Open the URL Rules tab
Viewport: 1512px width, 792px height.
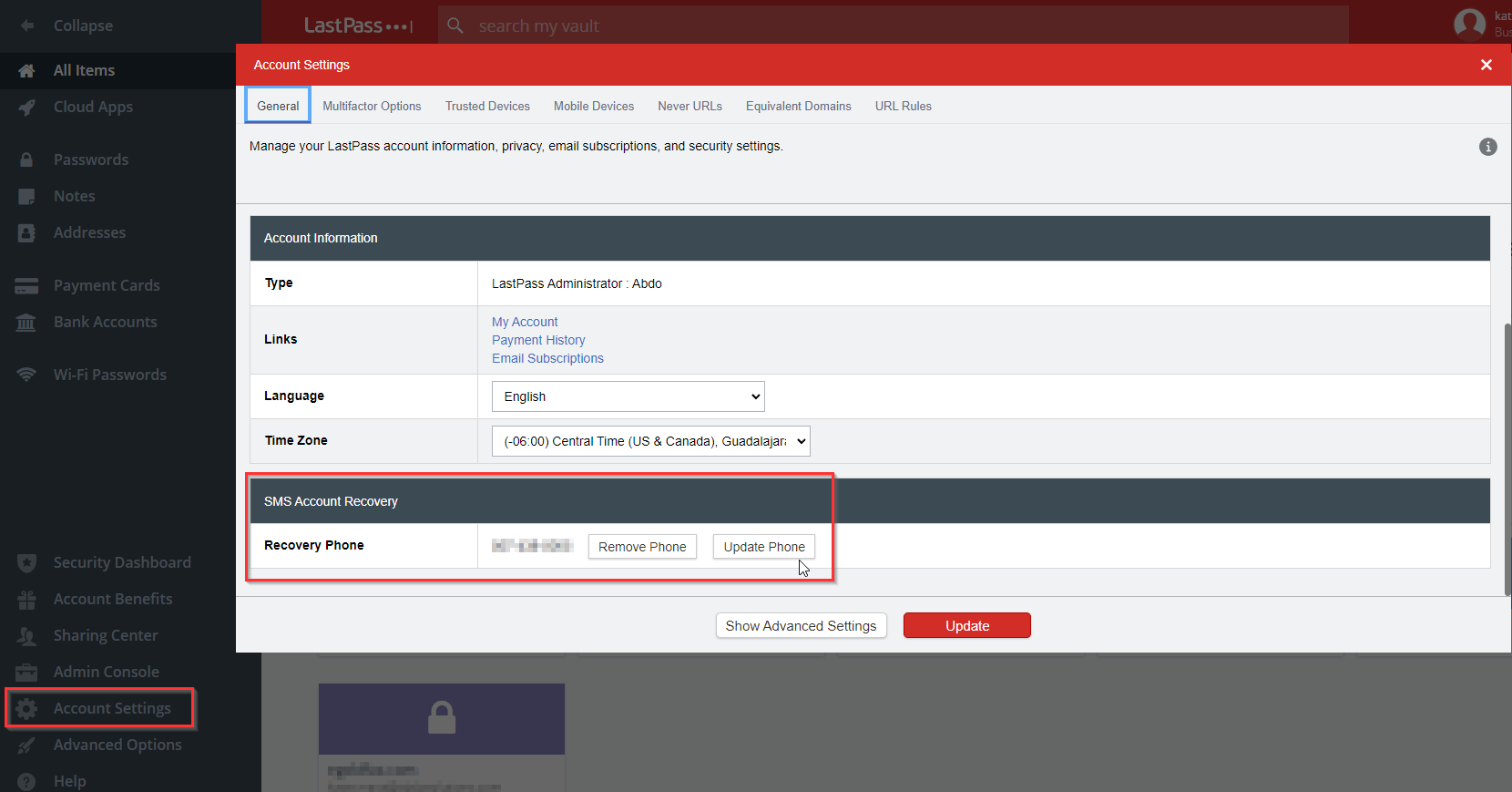pos(904,106)
